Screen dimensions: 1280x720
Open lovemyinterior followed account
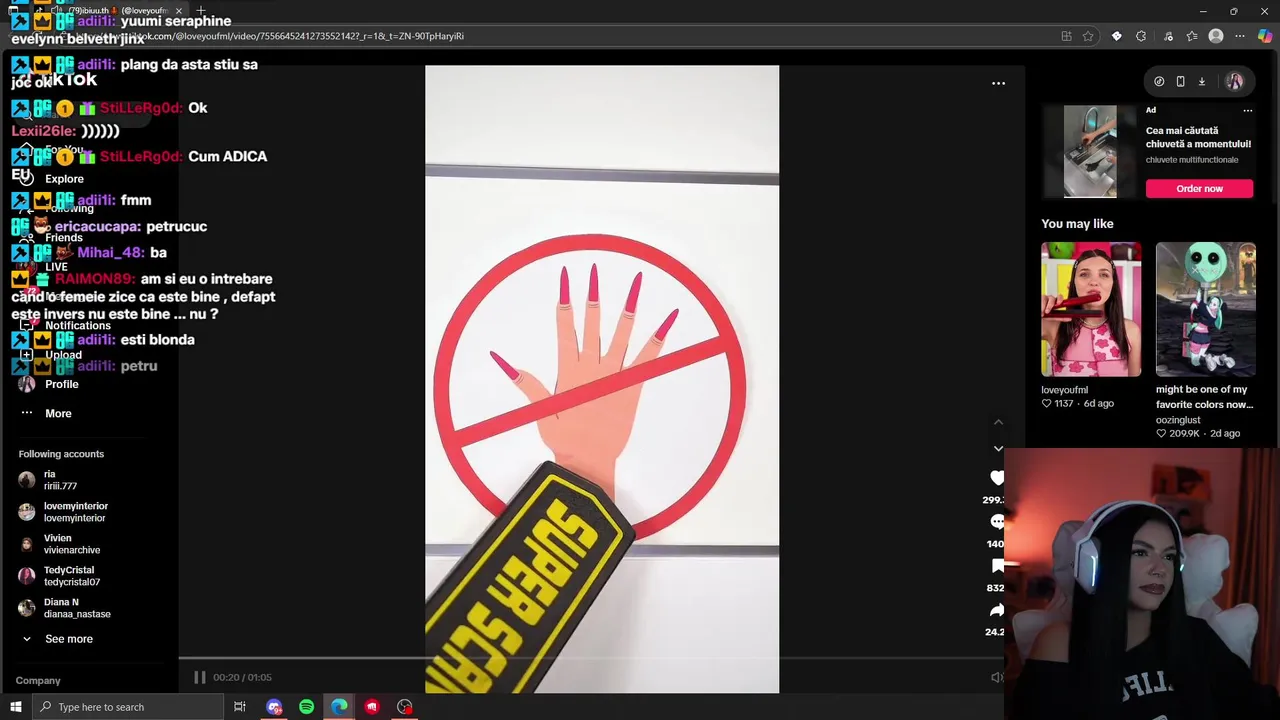coord(75,512)
